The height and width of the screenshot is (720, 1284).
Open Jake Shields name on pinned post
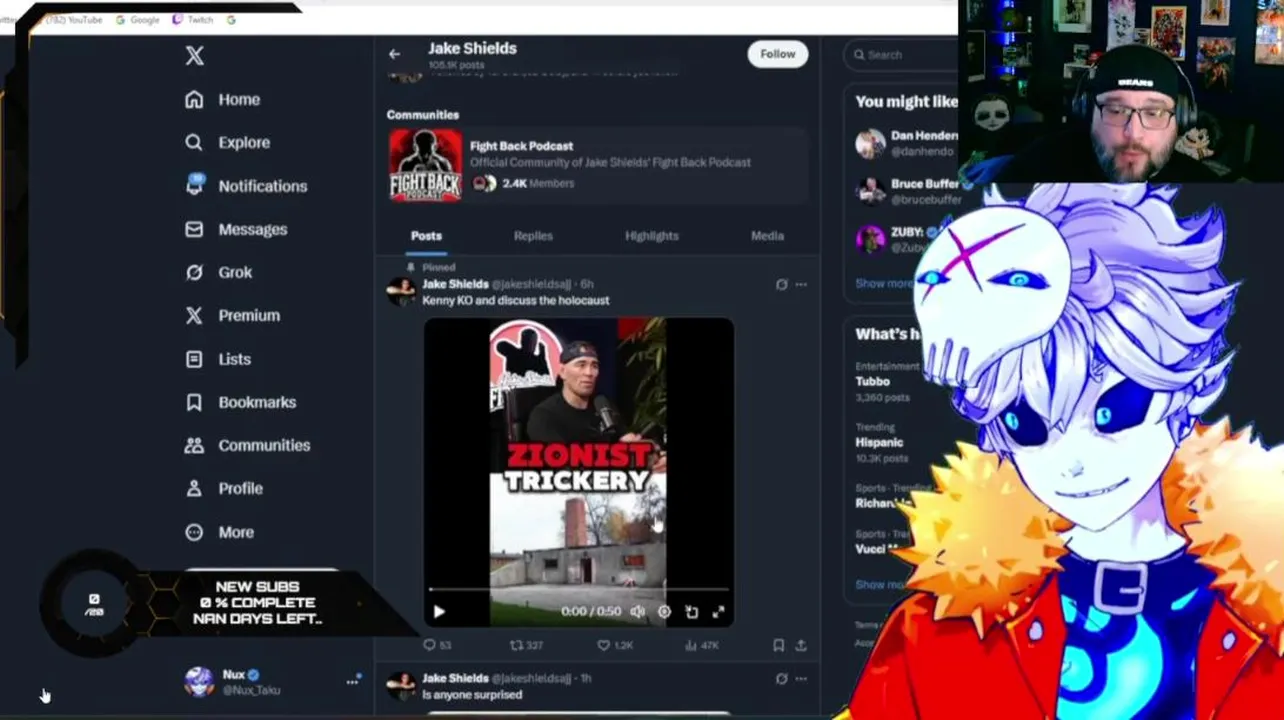point(455,284)
